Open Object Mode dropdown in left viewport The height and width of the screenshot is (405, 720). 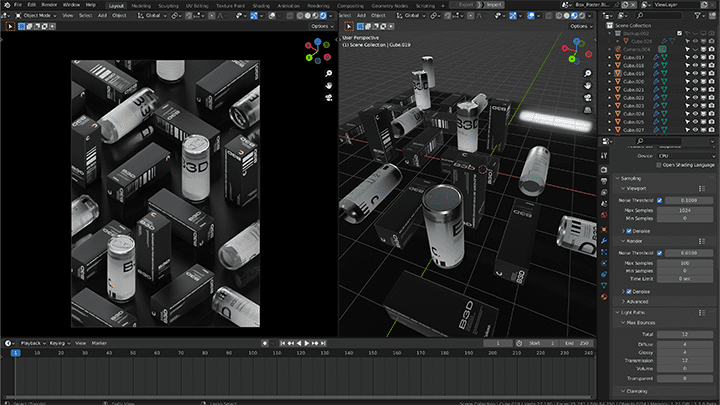point(36,16)
